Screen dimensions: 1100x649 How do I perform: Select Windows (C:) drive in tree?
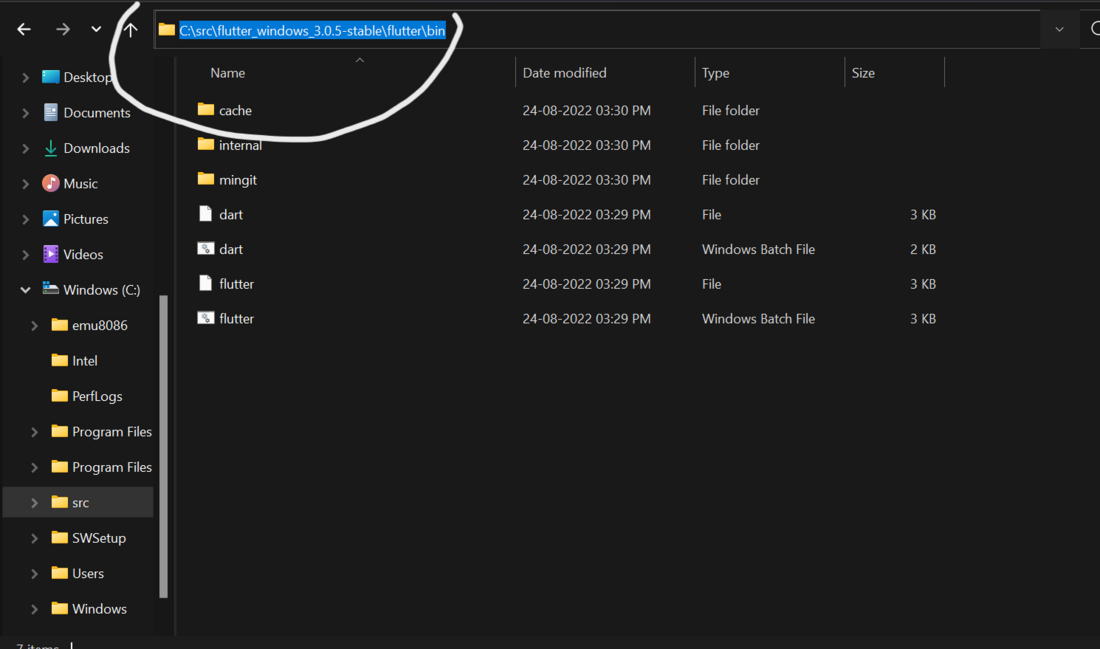point(102,290)
